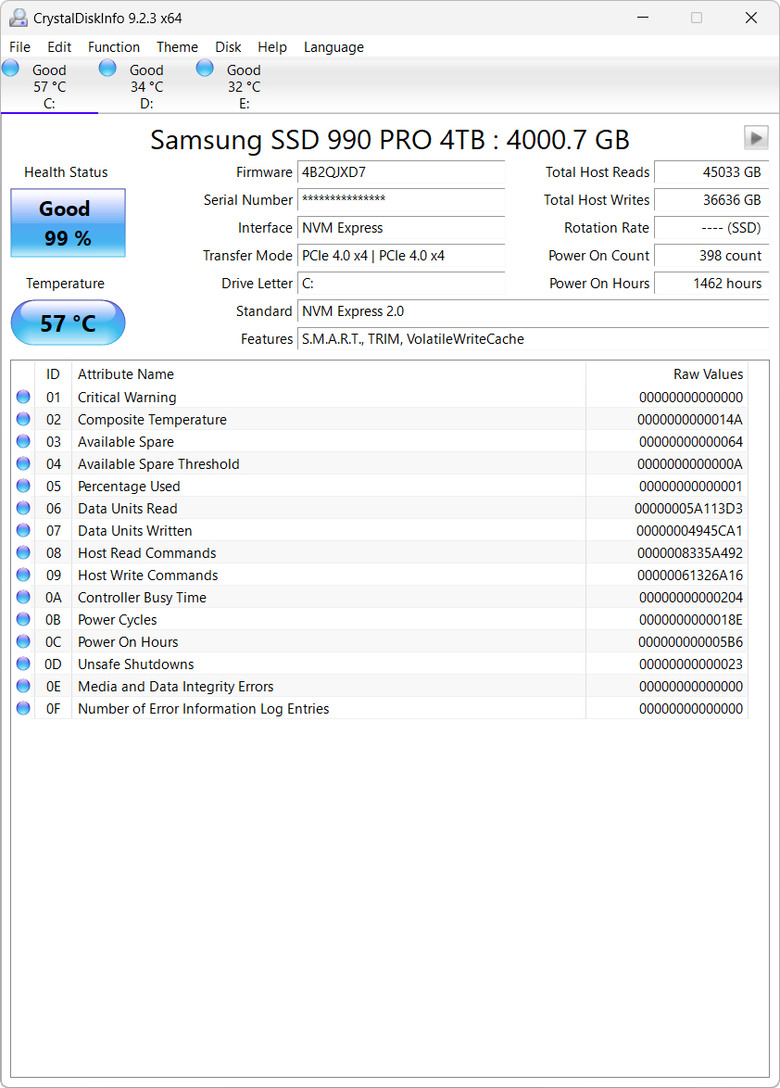
Task: Click the next disk arrow button
Action: tap(756, 137)
